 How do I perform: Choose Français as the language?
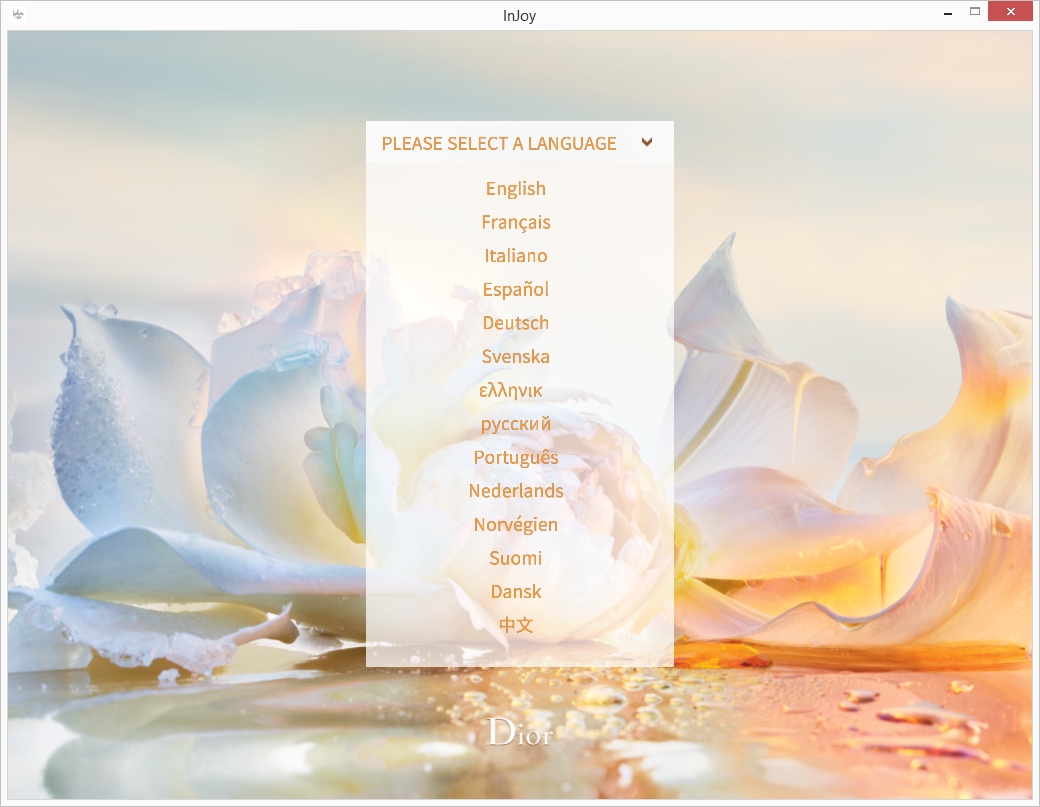tap(515, 222)
